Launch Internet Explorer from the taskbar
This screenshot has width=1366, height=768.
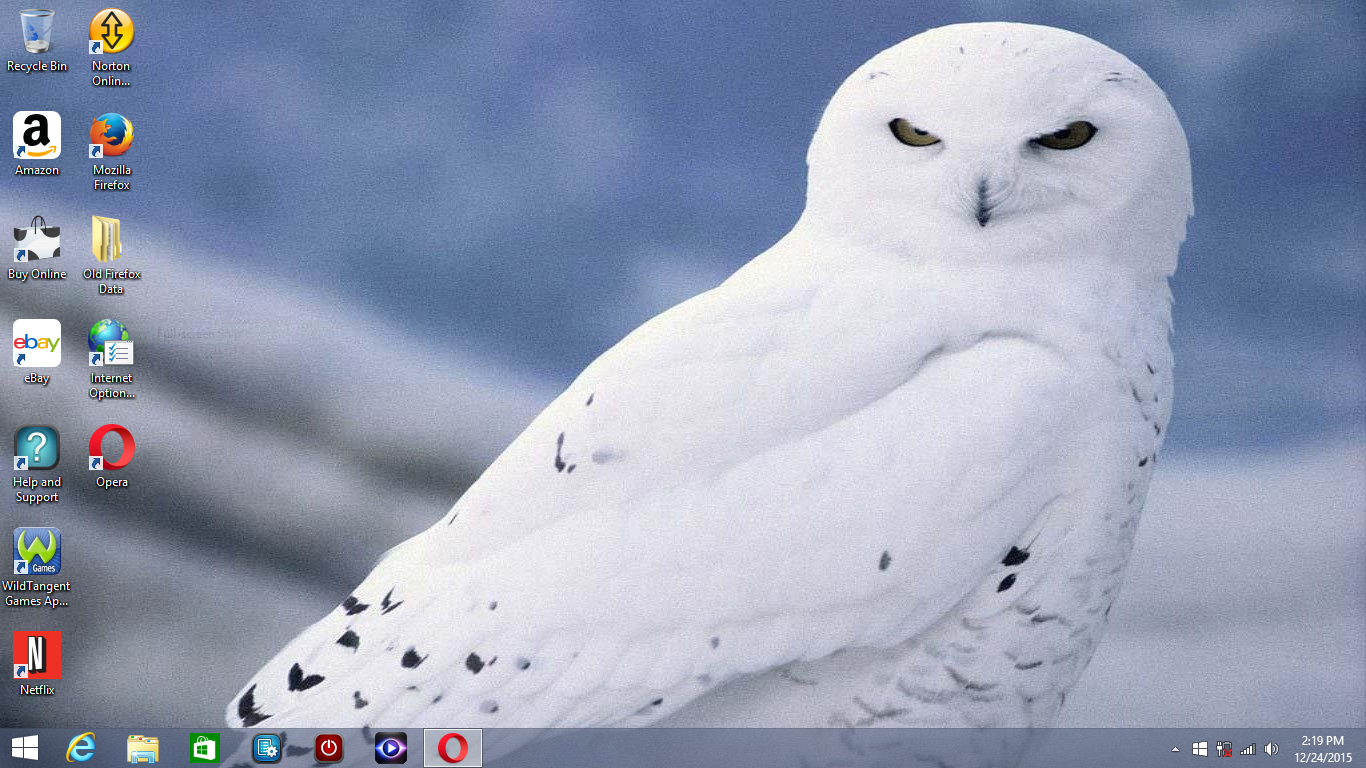[81, 748]
